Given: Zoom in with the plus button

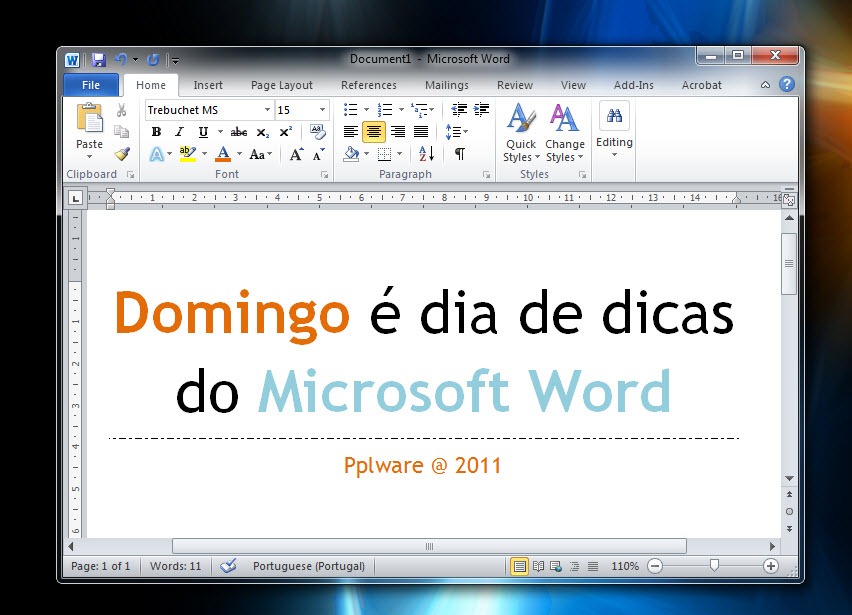Looking at the screenshot, I should point(770,566).
